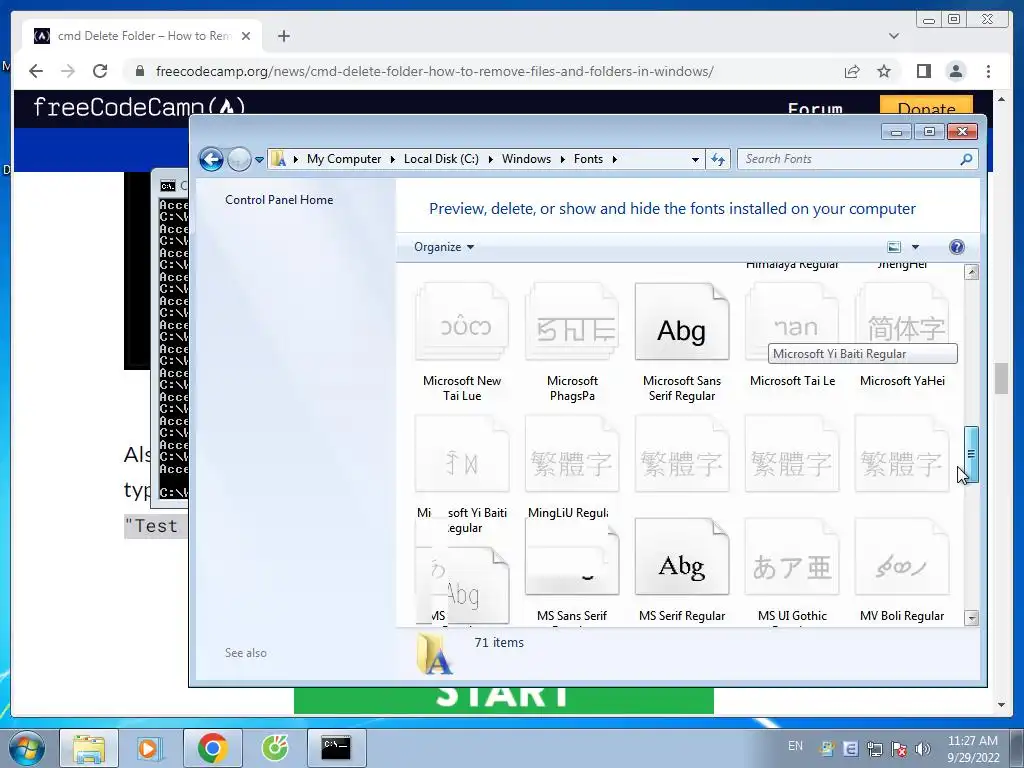Open Control Panel Home link

click(279, 200)
